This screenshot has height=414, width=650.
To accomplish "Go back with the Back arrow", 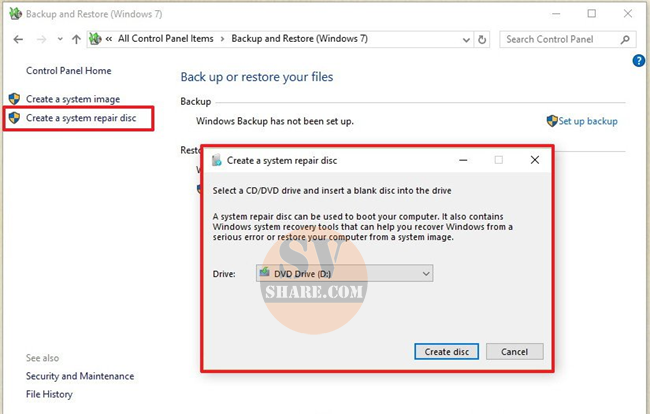I will tap(18, 39).
